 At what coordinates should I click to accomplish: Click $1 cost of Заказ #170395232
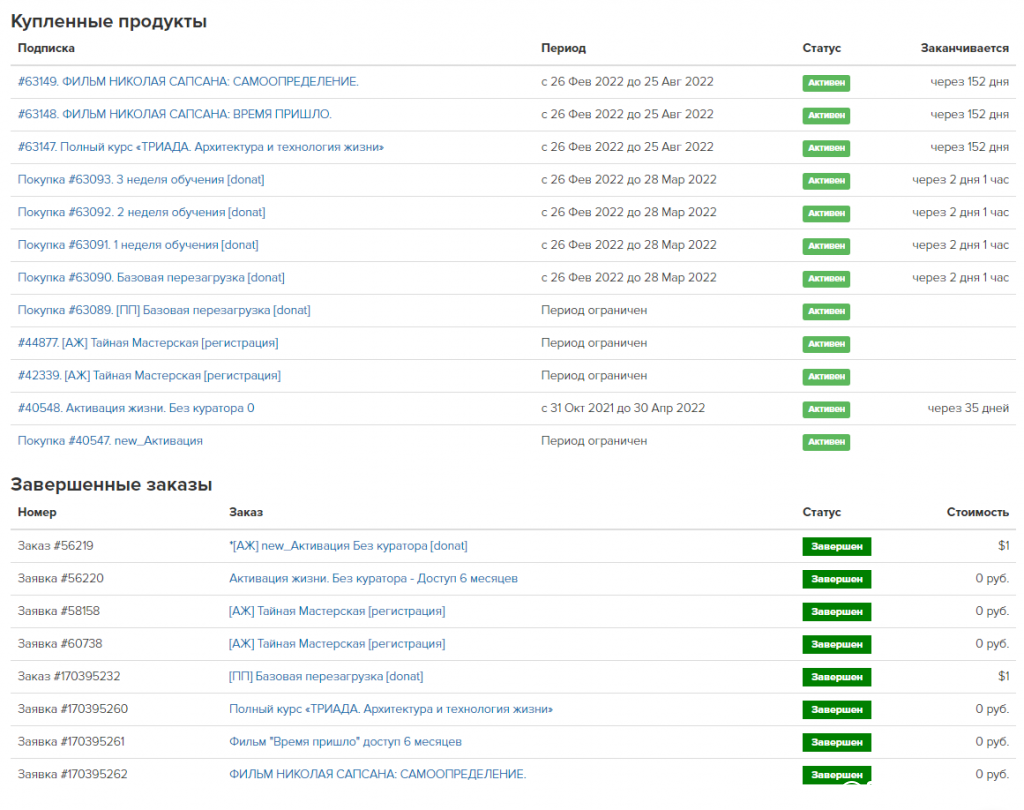tap(1003, 676)
